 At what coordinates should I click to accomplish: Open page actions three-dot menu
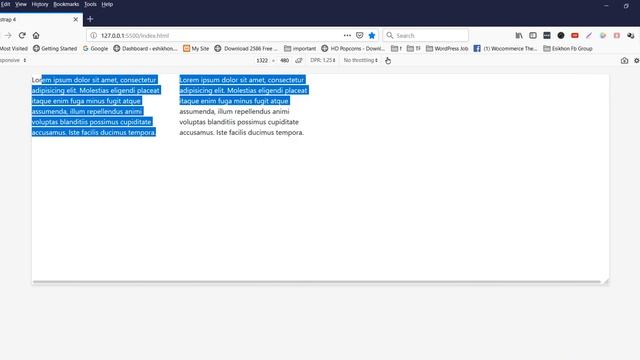(347, 36)
